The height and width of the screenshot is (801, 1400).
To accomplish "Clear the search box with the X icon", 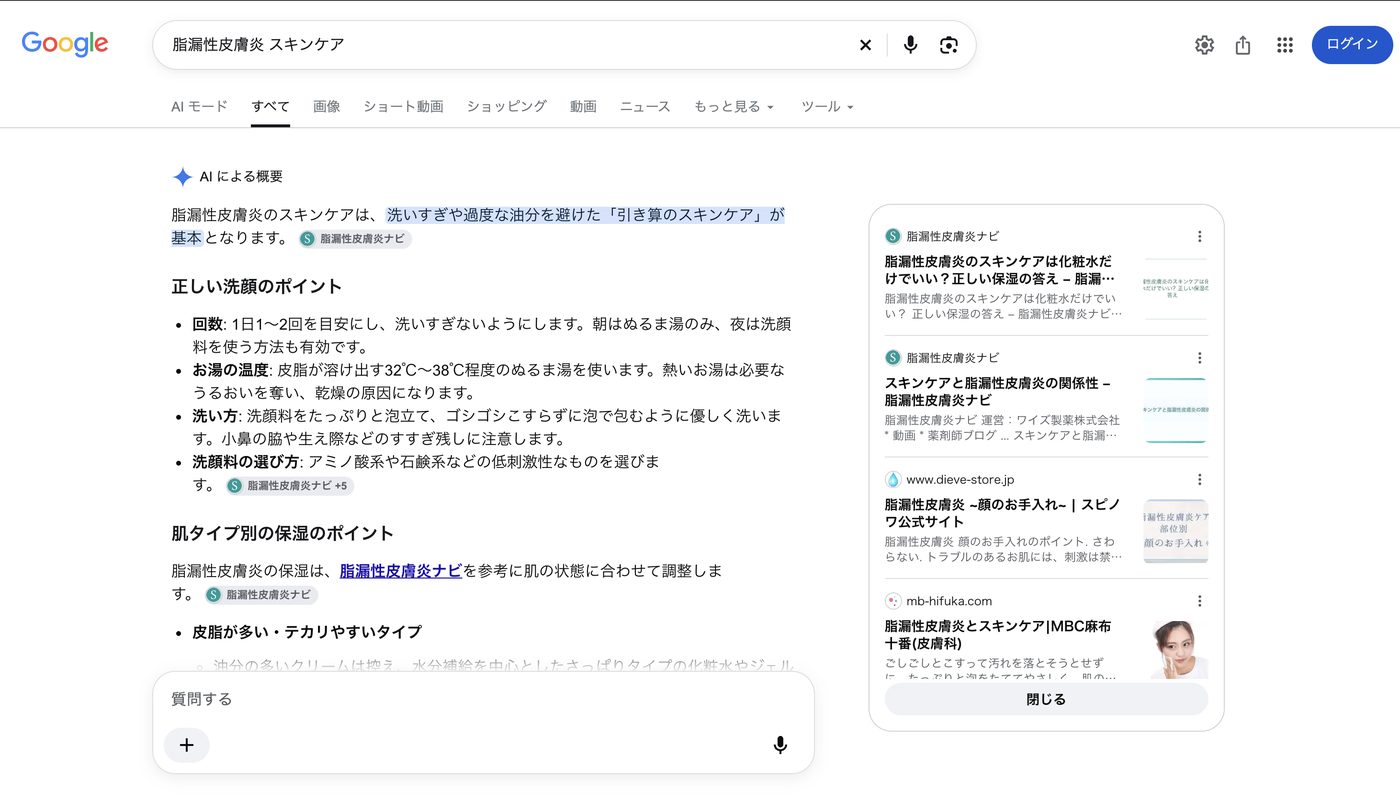I will pos(865,45).
